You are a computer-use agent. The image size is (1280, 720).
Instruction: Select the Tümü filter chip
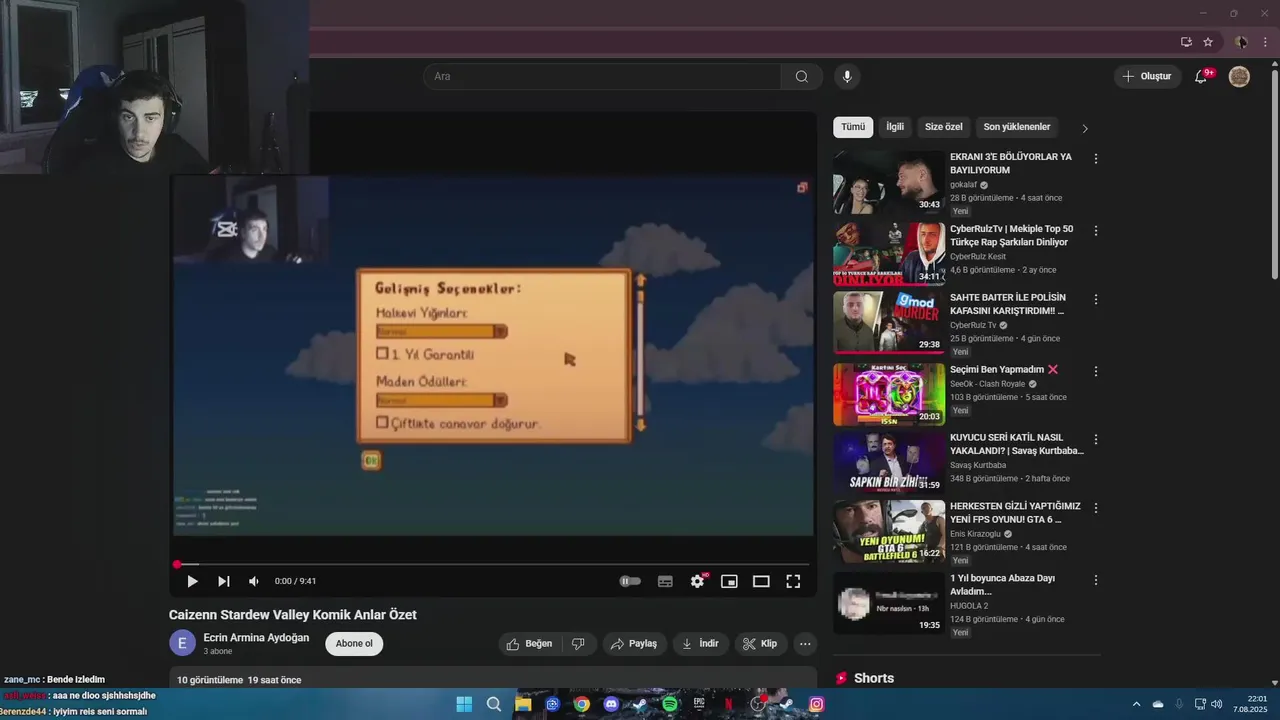click(x=853, y=127)
